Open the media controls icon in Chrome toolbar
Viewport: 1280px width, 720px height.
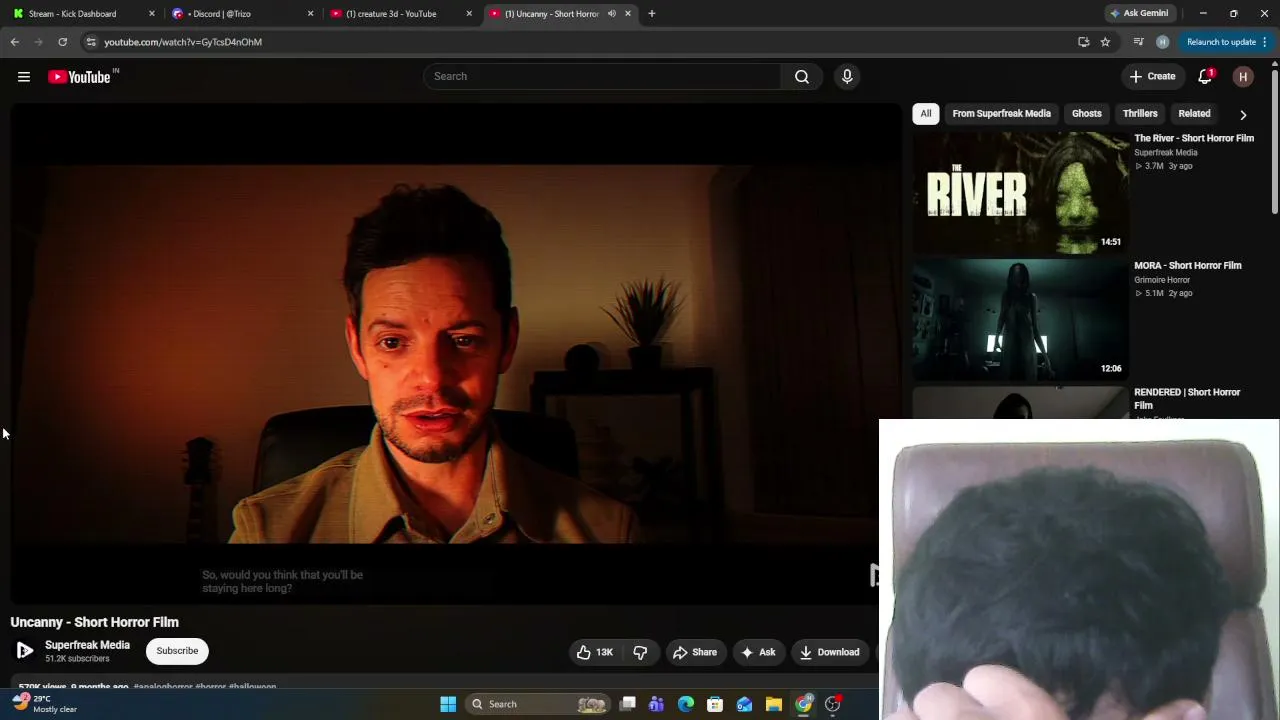(x=1138, y=42)
